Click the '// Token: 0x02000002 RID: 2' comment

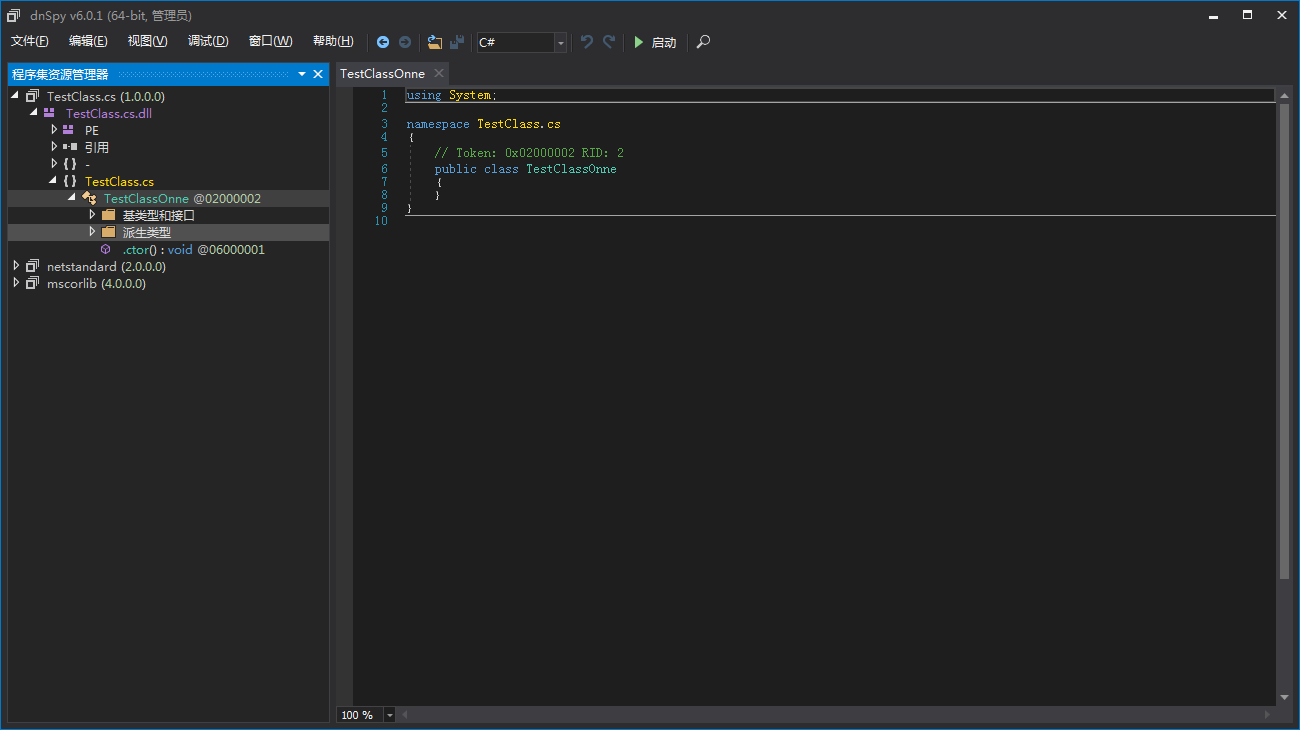[x=528, y=153]
